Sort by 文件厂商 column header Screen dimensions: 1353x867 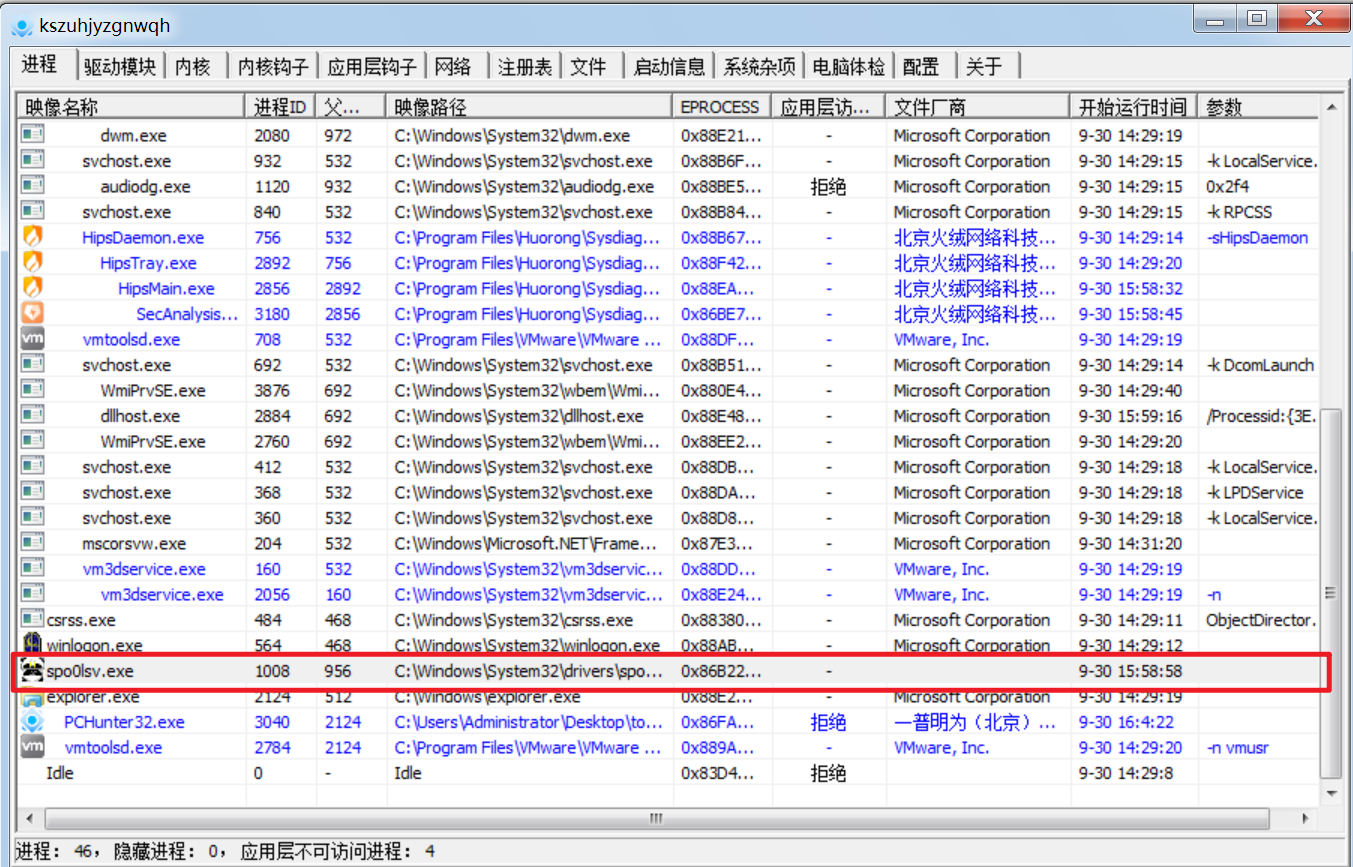point(977,107)
